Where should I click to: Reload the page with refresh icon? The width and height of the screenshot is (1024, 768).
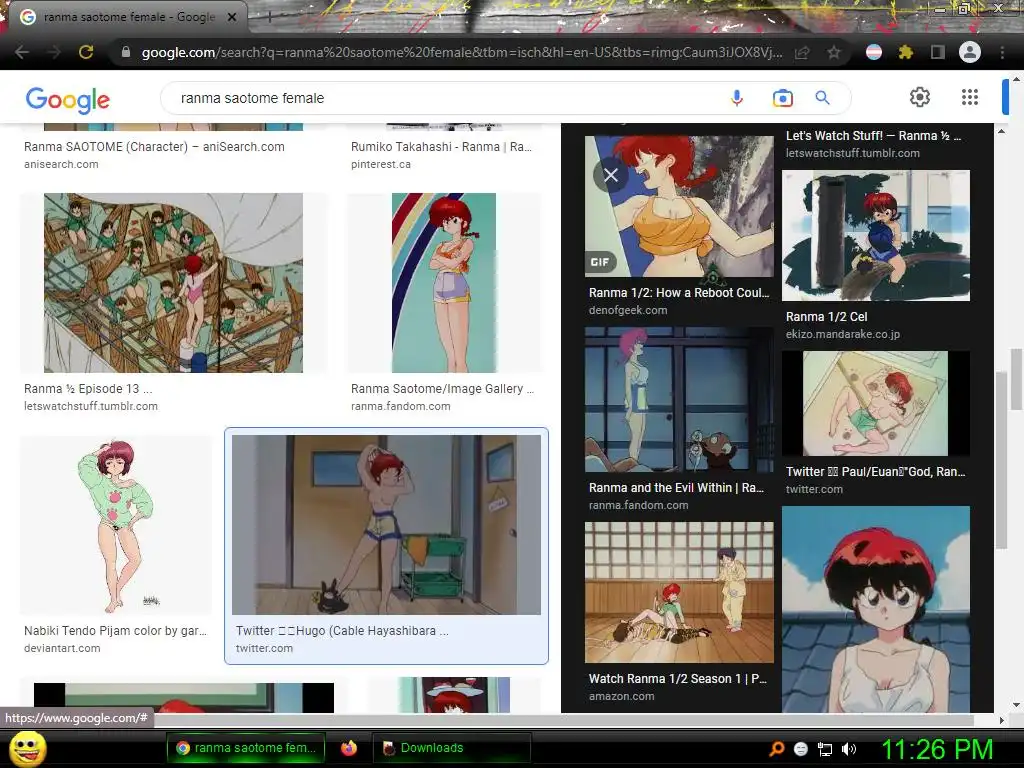[86, 52]
